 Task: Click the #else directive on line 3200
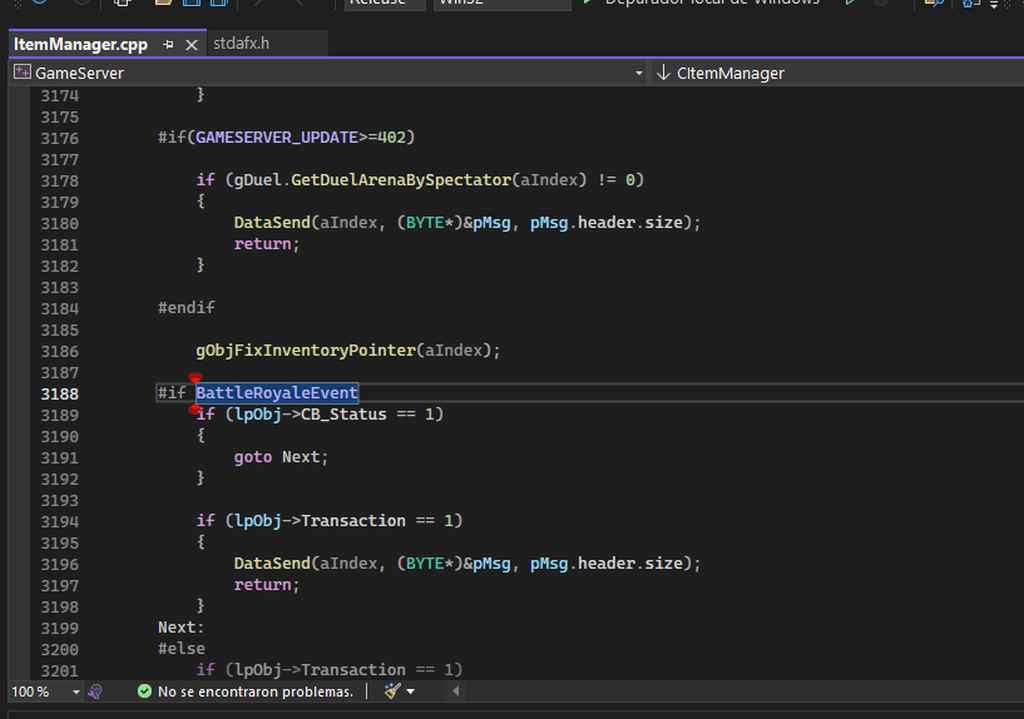coord(182,648)
